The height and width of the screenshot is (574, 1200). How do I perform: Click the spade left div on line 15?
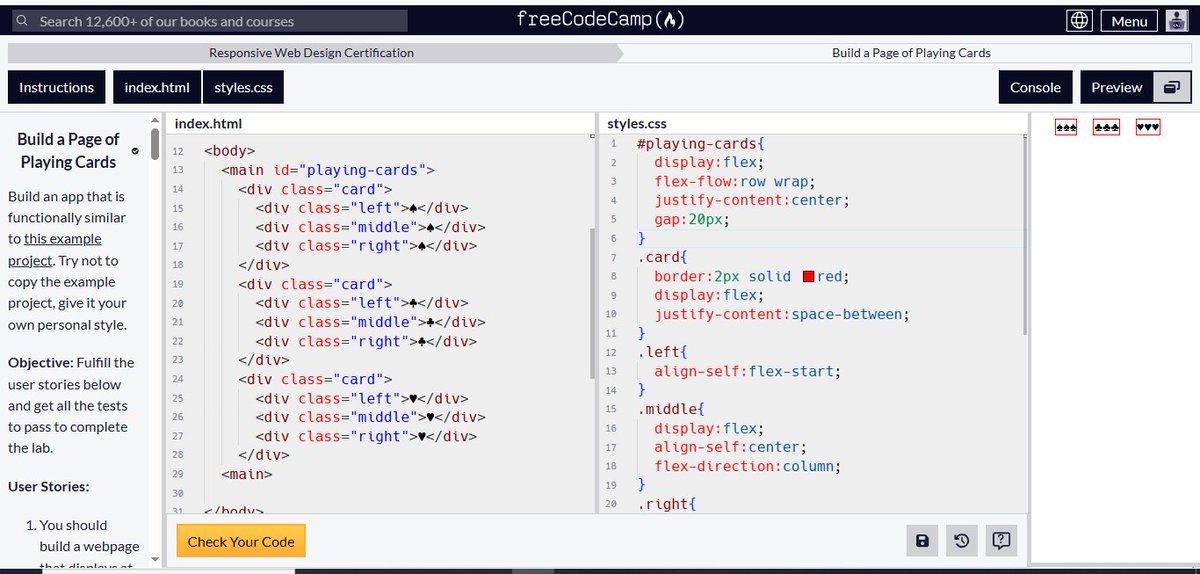pyautogui.click(x=361, y=208)
